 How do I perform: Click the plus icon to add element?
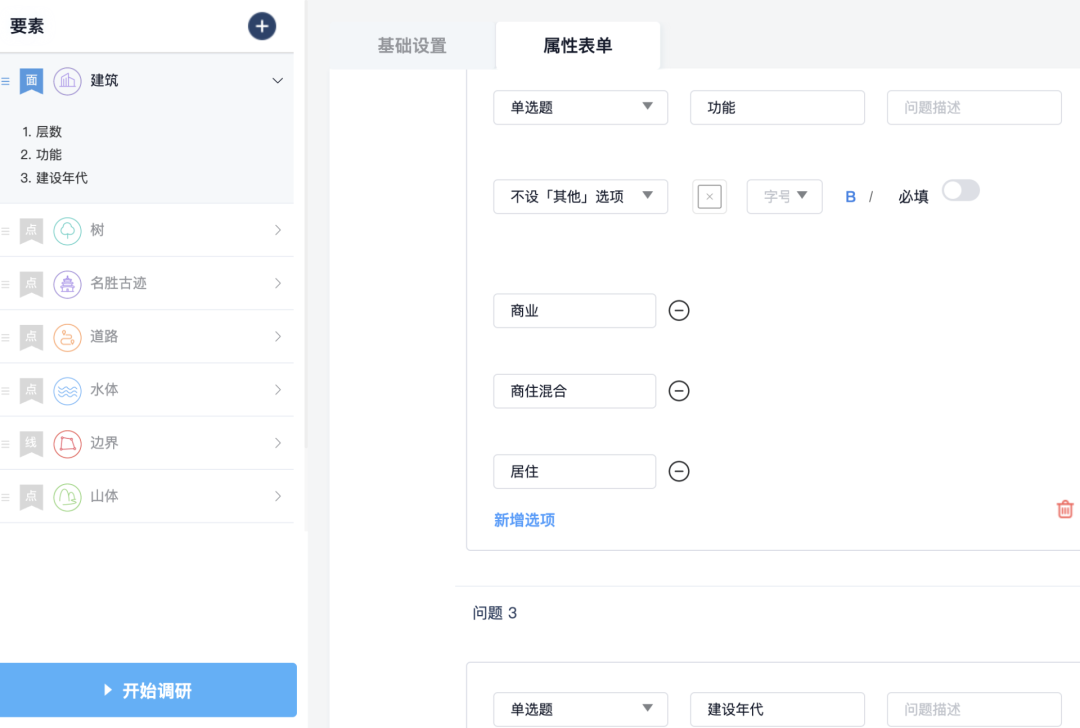(x=262, y=26)
